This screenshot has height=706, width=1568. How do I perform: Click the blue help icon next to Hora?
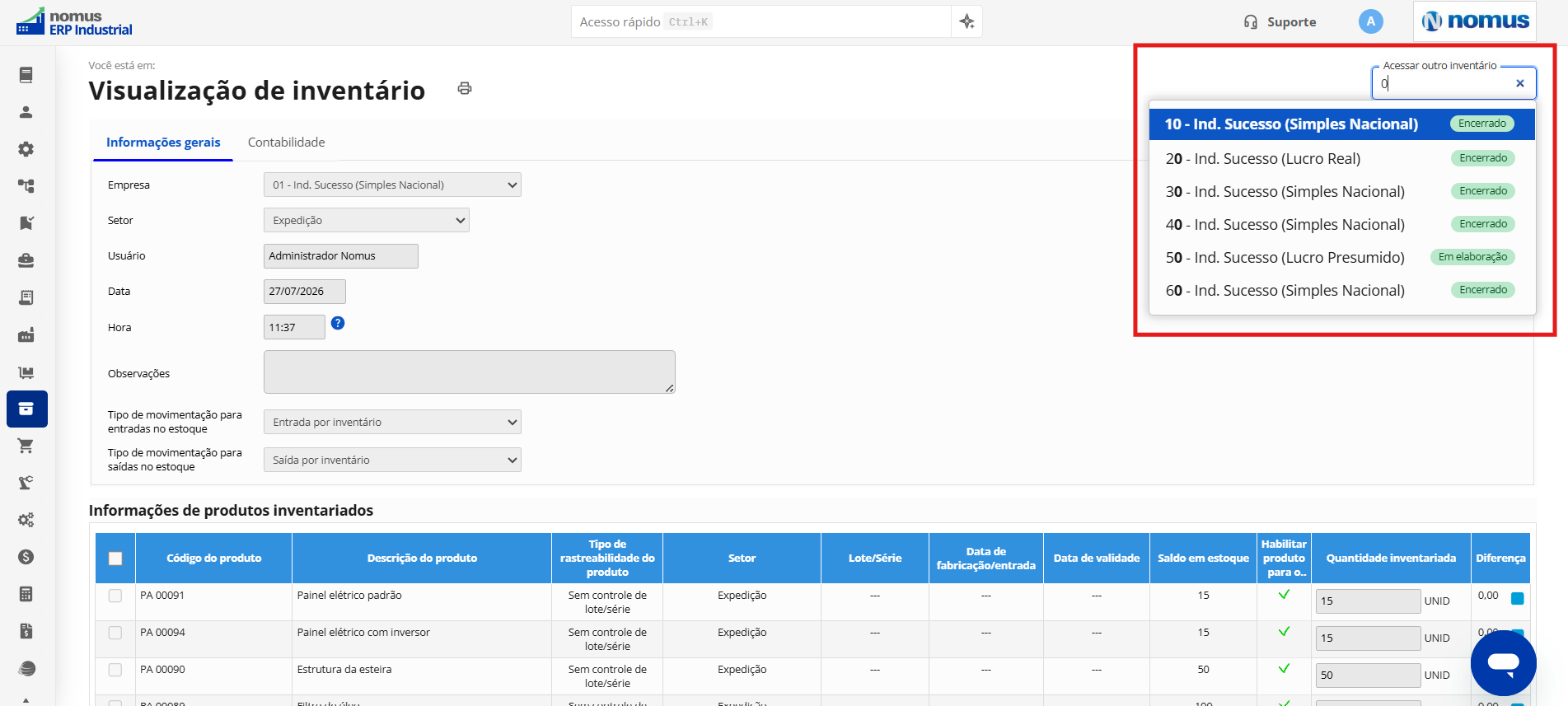pos(338,323)
